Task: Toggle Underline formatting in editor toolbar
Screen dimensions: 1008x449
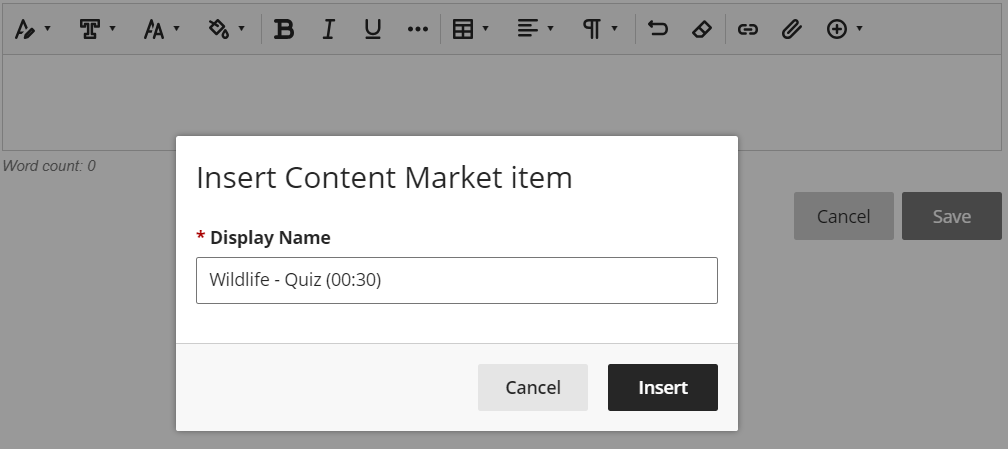Action: [373, 29]
